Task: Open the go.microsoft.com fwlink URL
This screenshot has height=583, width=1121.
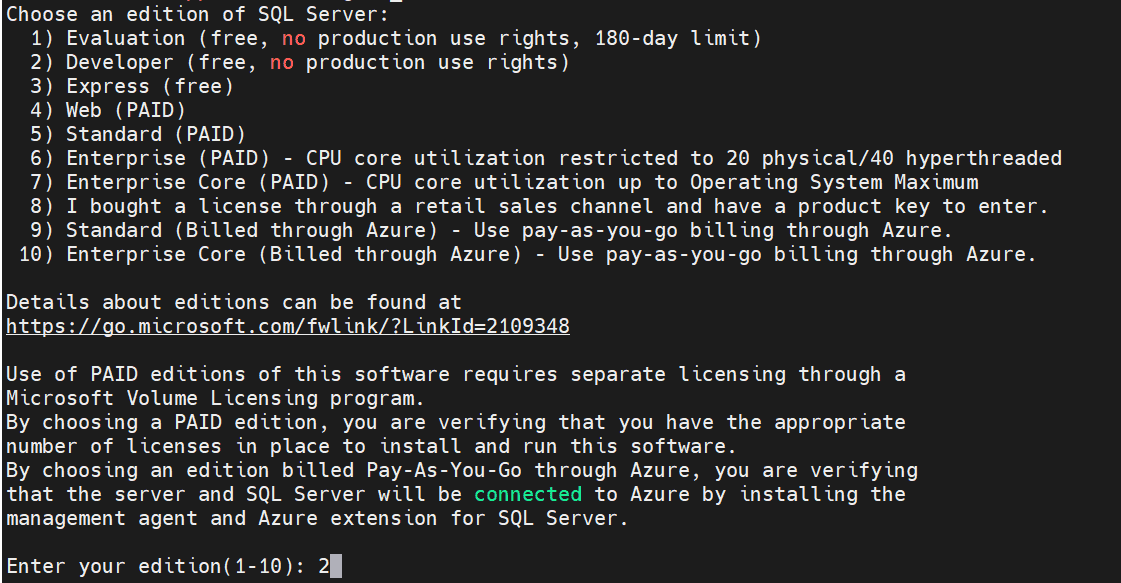Action: pyautogui.click(x=287, y=326)
